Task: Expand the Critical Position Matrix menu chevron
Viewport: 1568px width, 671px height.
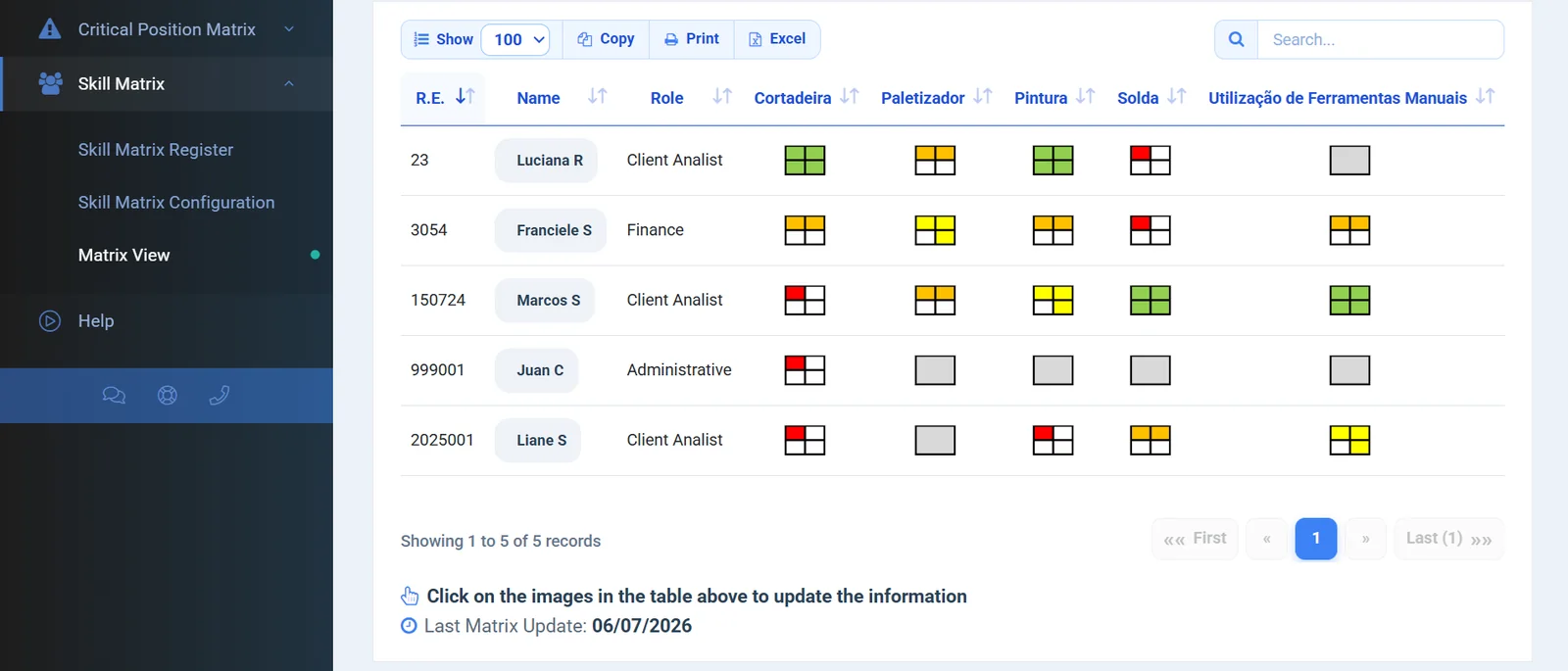Action: (x=289, y=29)
